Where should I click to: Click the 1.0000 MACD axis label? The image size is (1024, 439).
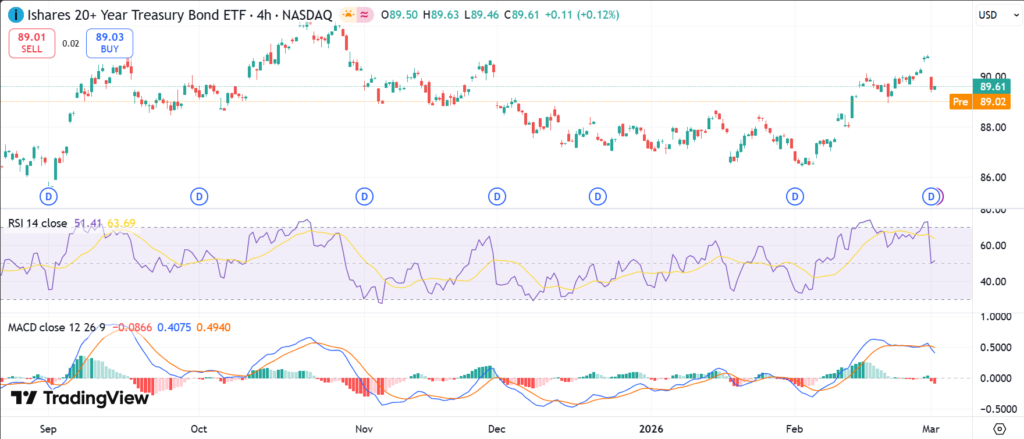pos(994,317)
